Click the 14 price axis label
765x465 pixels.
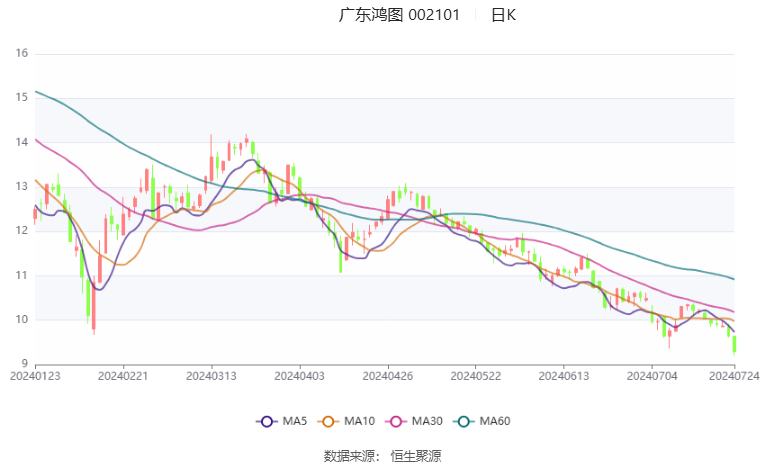21,142
